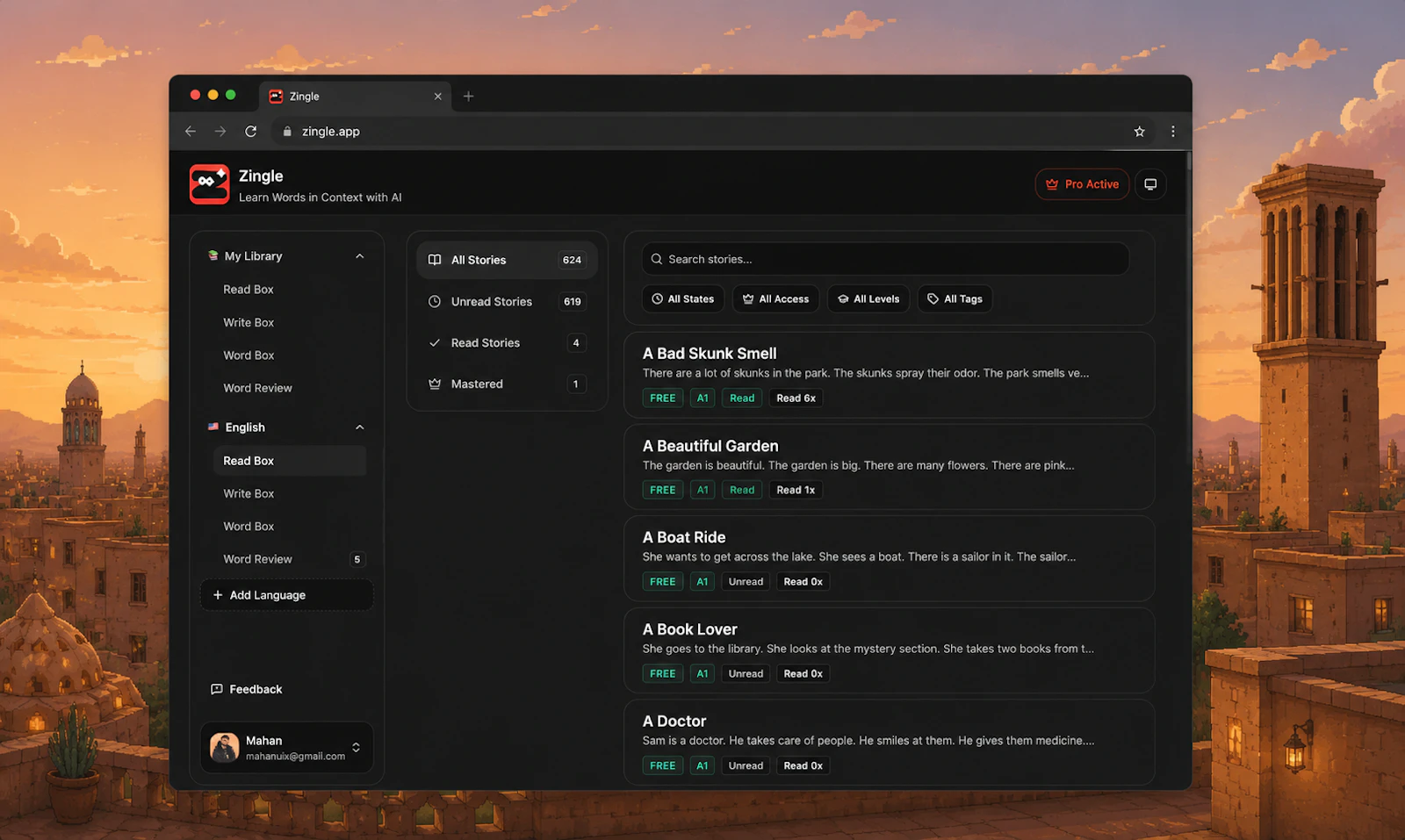Open story A Book Lover
Viewport: 1405px width, 840px height.
pyautogui.click(x=889, y=650)
